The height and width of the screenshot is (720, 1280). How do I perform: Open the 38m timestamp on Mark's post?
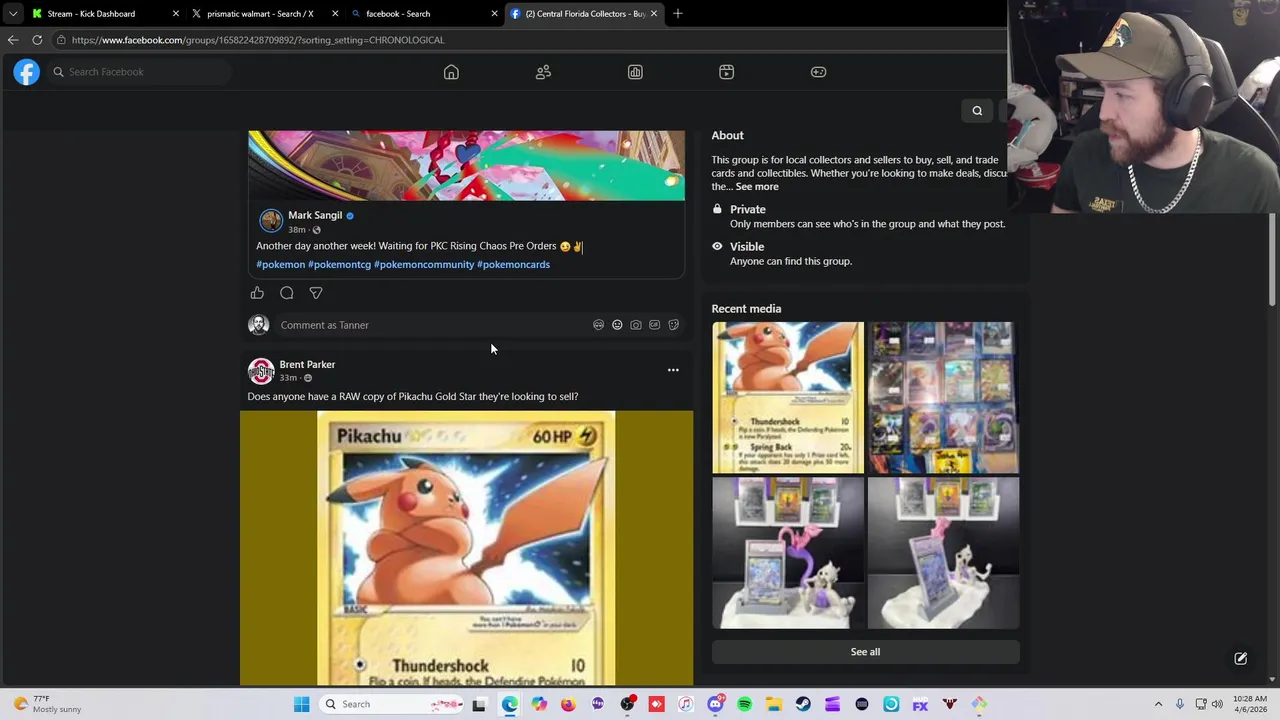(x=297, y=230)
